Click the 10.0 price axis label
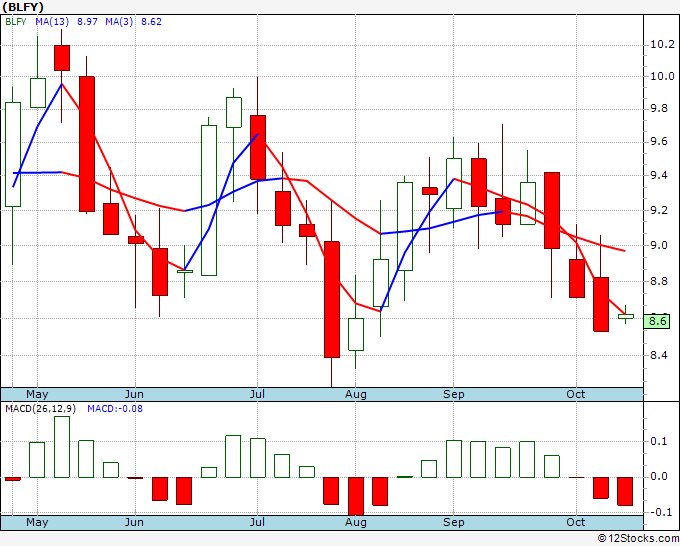This screenshot has width=680, height=546. (x=662, y=76)
